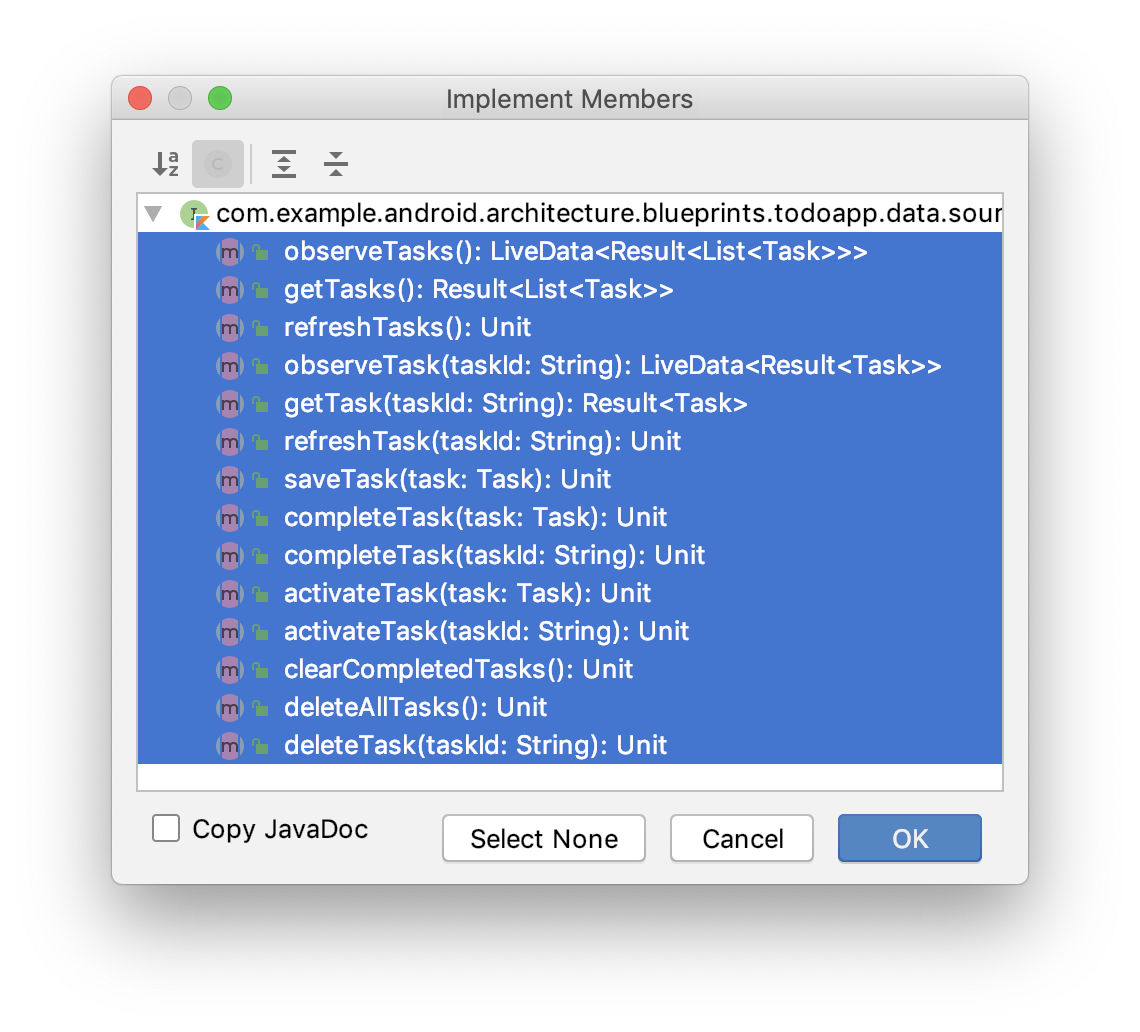
Task: Enable the Copy JavaDoc checkbox
Action: pos(166,829)
